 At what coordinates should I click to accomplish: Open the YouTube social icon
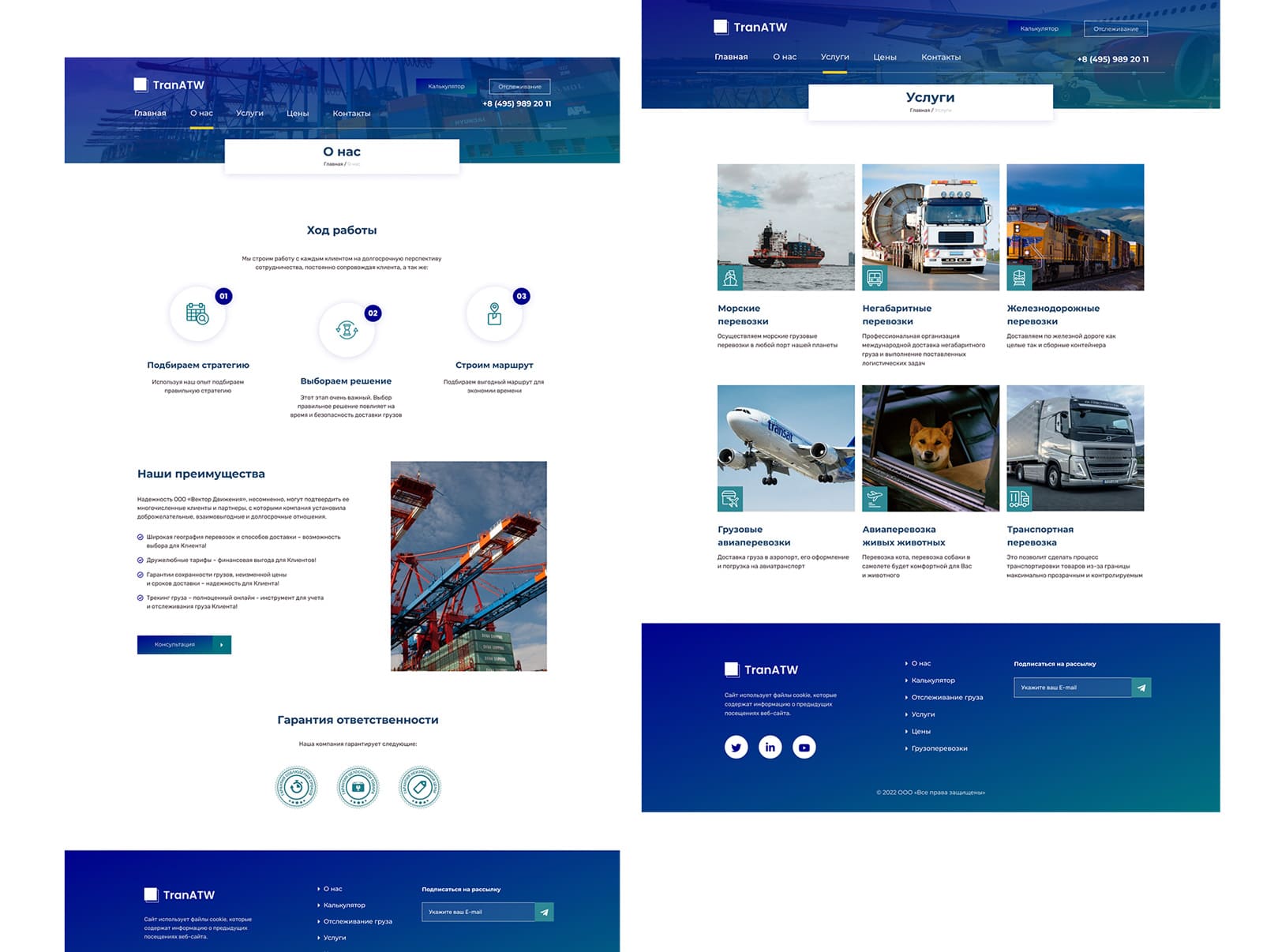click(804, 747)
